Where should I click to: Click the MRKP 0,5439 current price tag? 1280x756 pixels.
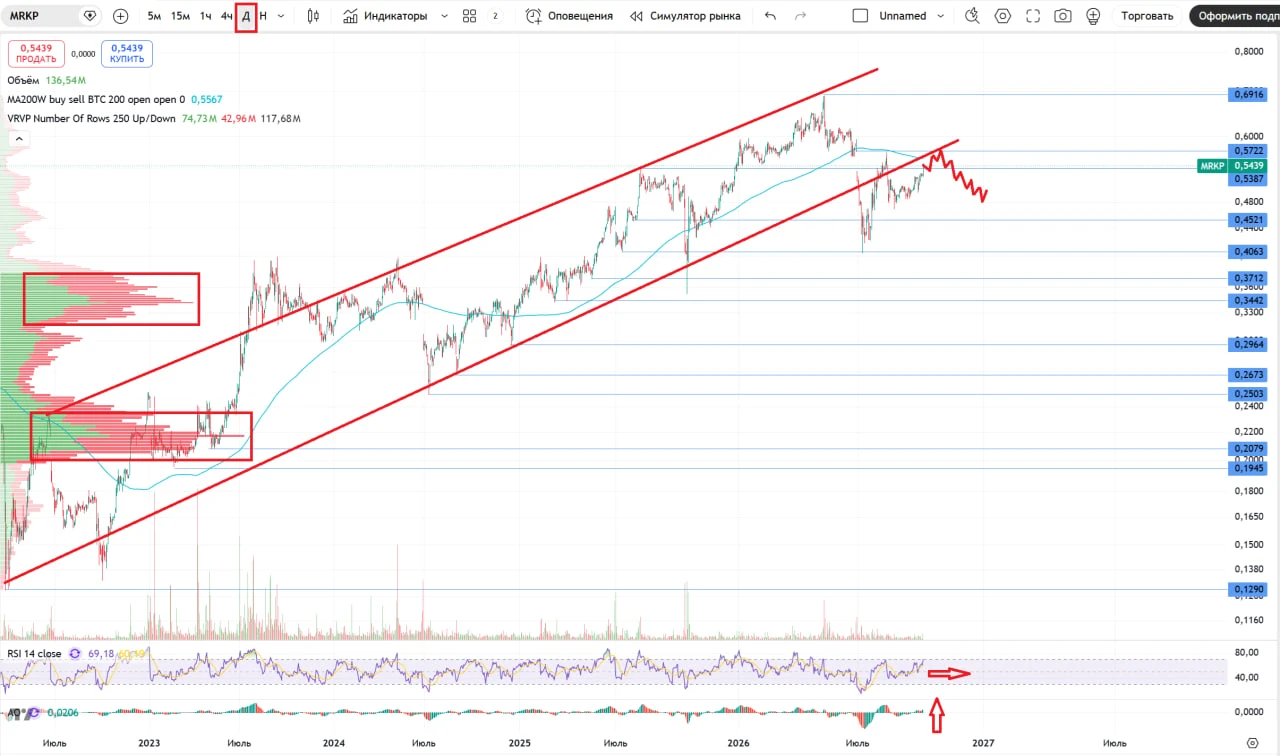tap(1233, 165)
